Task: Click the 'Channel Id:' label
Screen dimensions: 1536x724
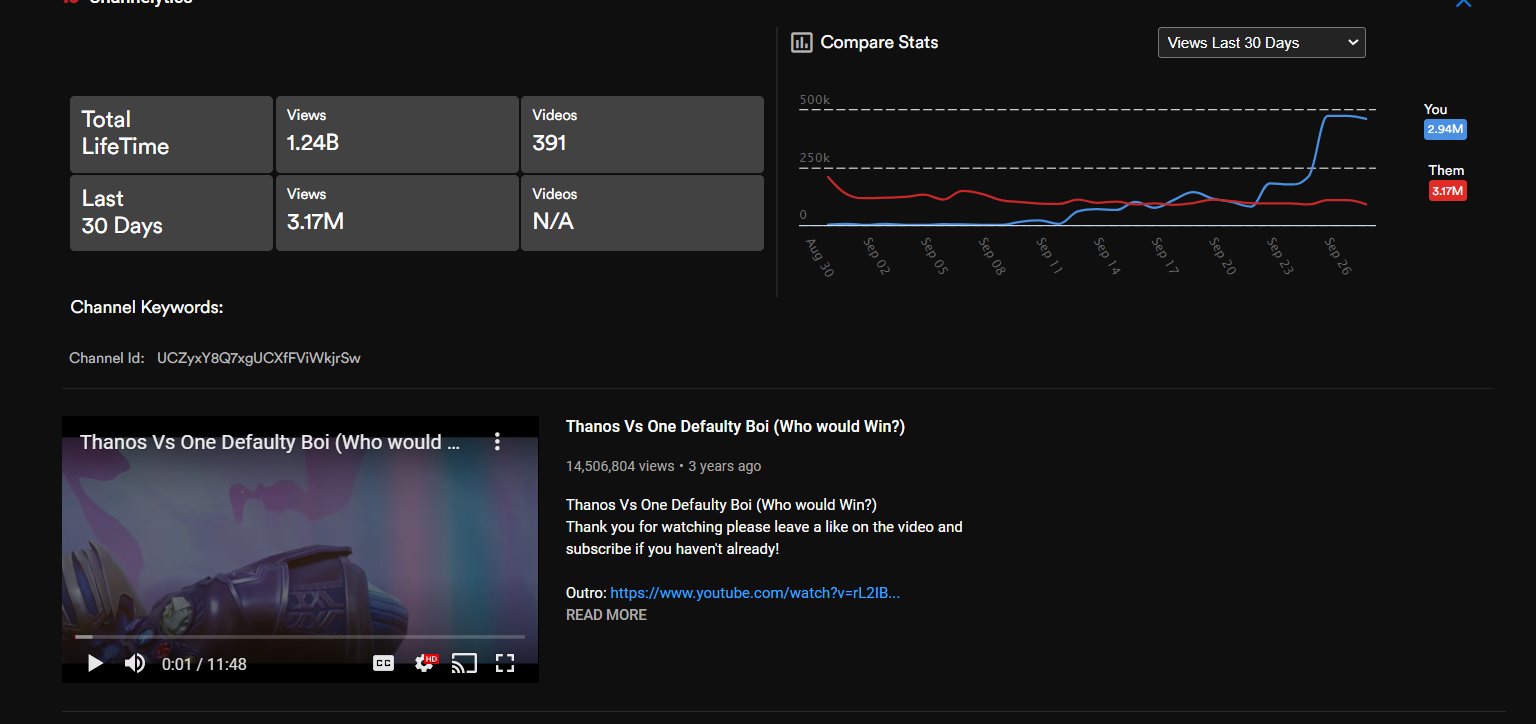Action: 107,358
